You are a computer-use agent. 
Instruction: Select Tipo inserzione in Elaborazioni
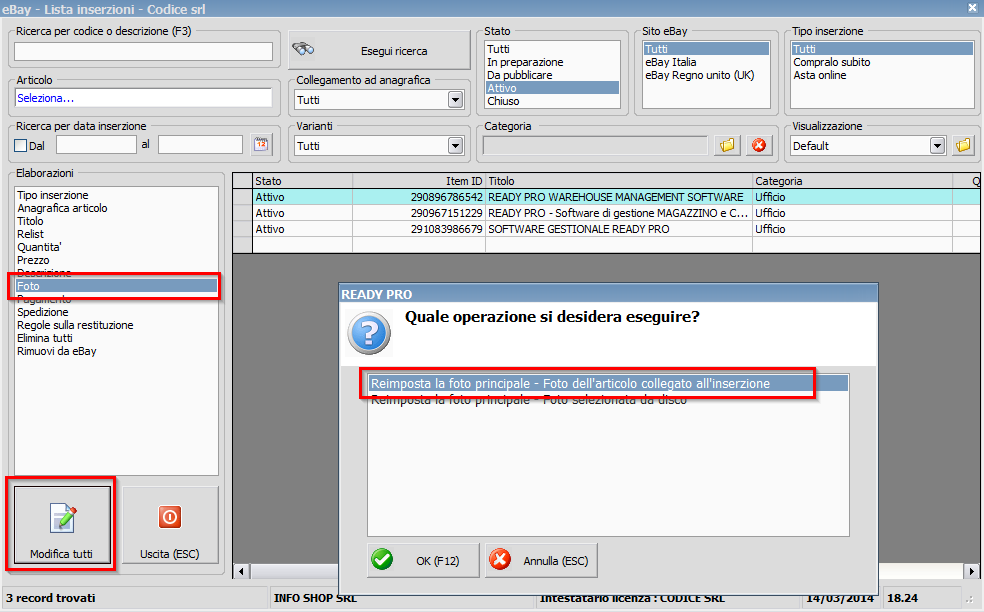click(x=116, y=195)
